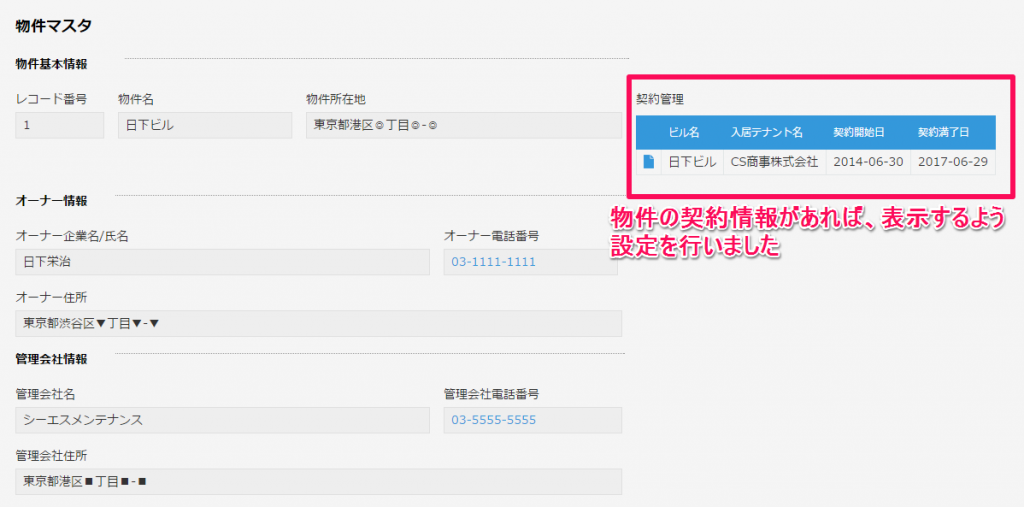Click the 管理会社情報 section heading
Screen dimensions: 1024x507
[x=52, y=359]
